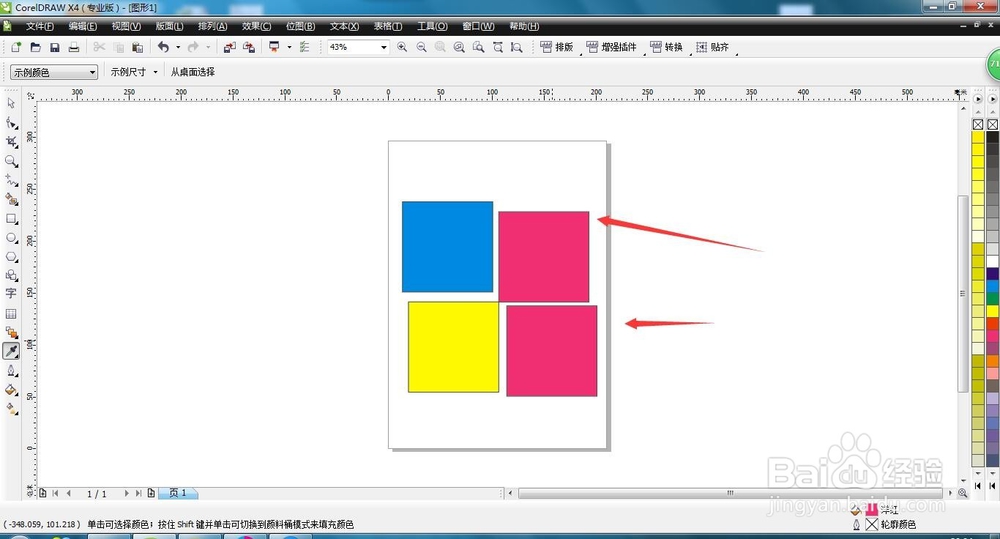
Task: Click 轮廓颜色 outline indicator in status bar
Action: tap(885, 524)
